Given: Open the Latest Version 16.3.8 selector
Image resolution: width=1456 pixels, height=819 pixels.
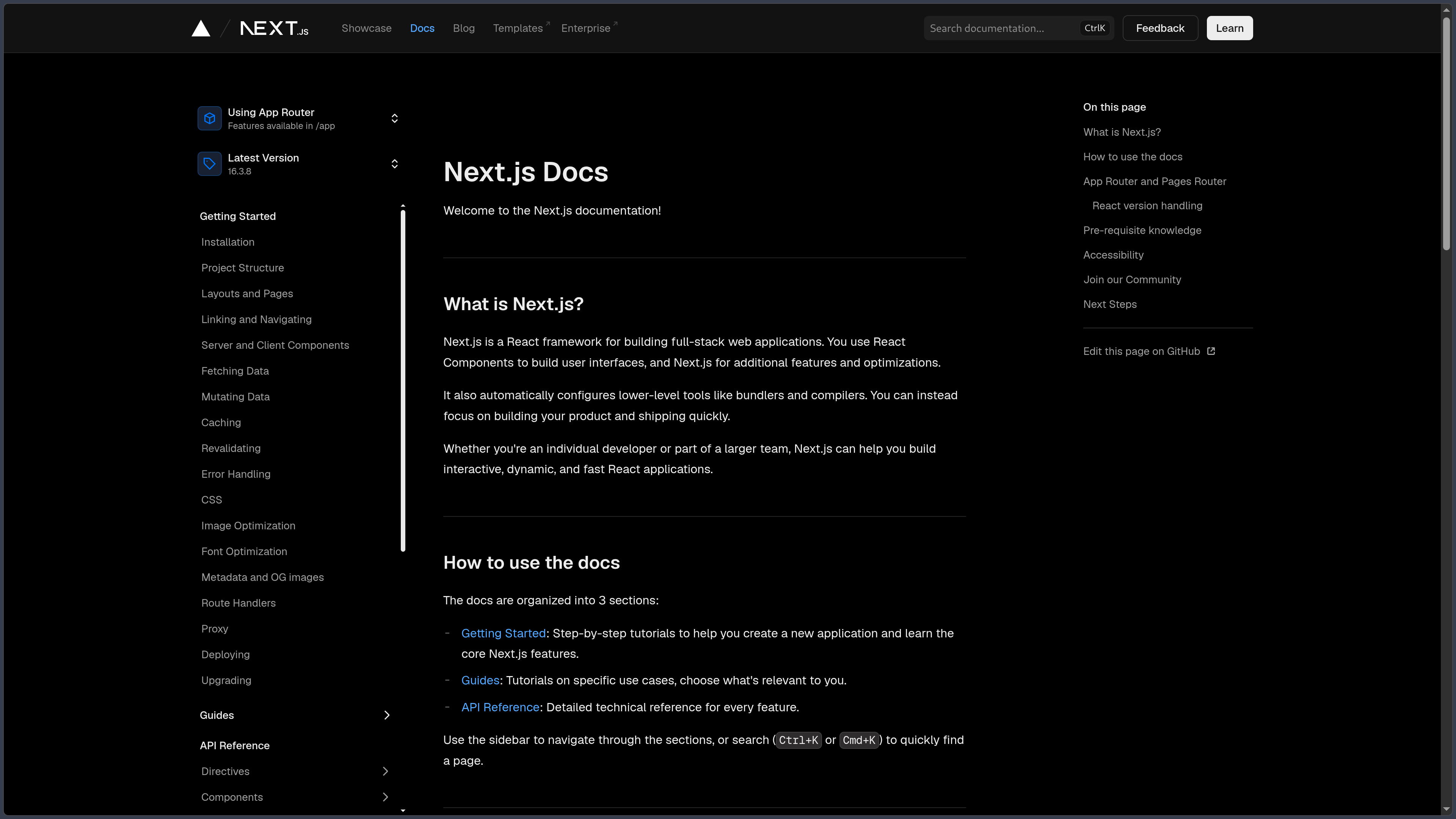Looking at the screenshot, I should click(298, 164).
